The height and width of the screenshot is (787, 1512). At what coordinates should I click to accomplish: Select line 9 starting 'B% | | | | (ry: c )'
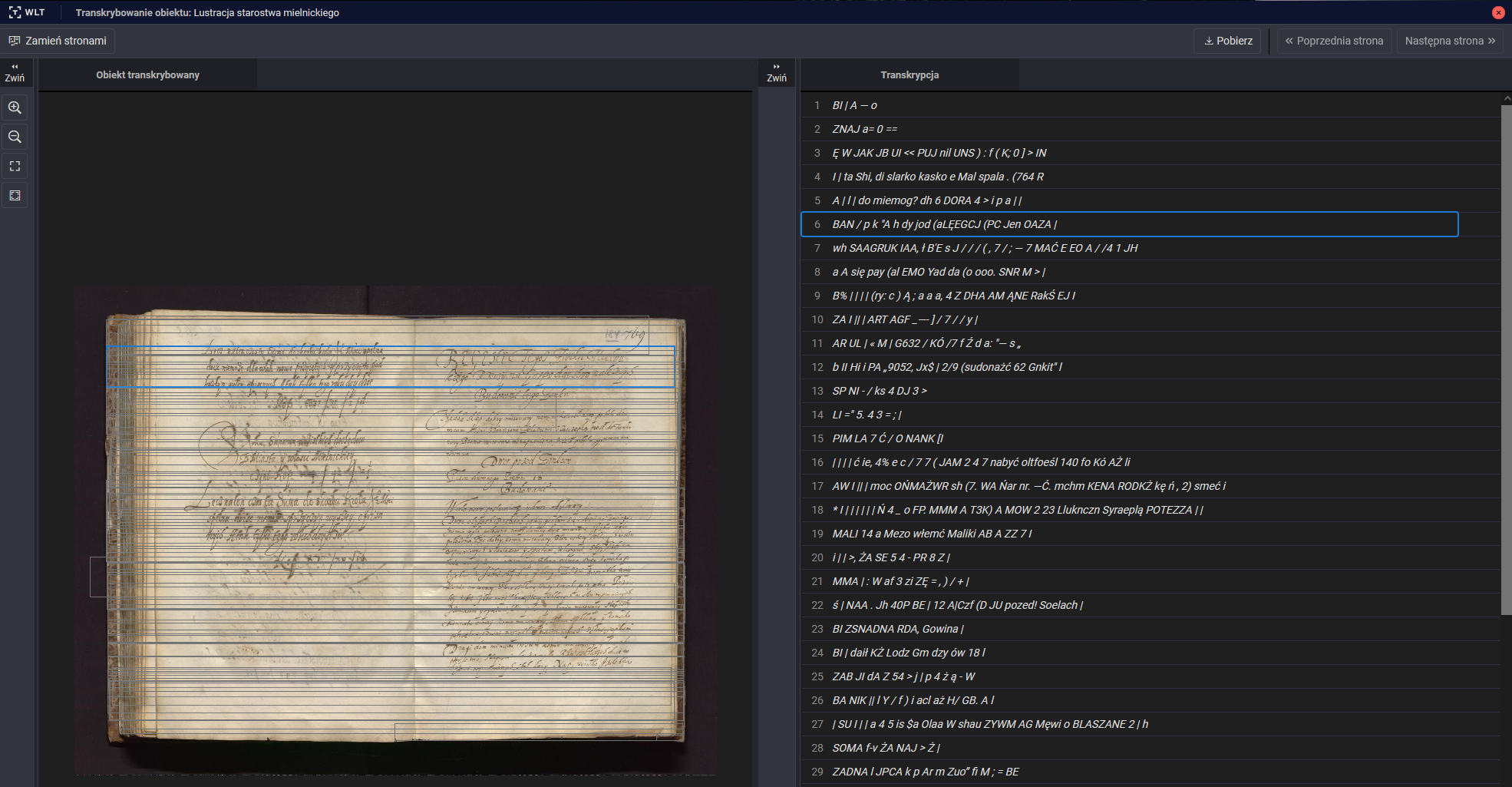[1150, 296]
